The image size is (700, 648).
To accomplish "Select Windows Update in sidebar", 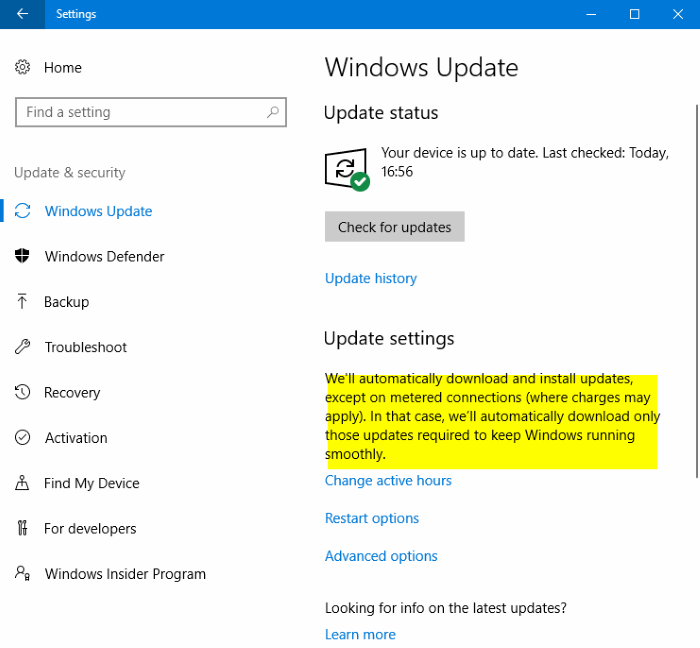I will (98, 211).
